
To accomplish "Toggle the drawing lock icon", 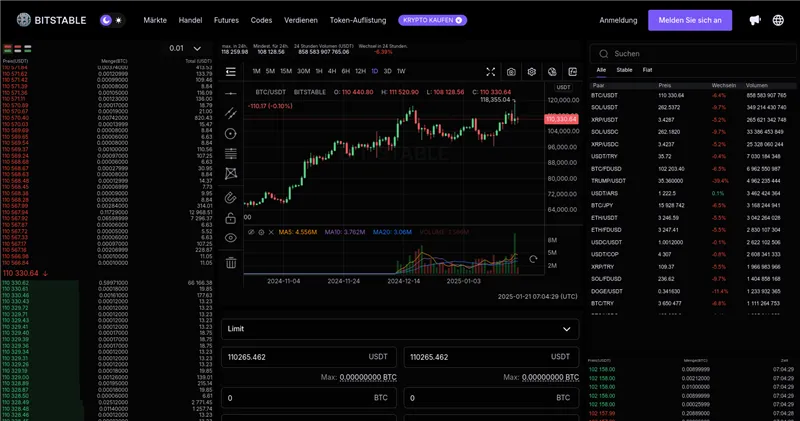I will 231,217.
